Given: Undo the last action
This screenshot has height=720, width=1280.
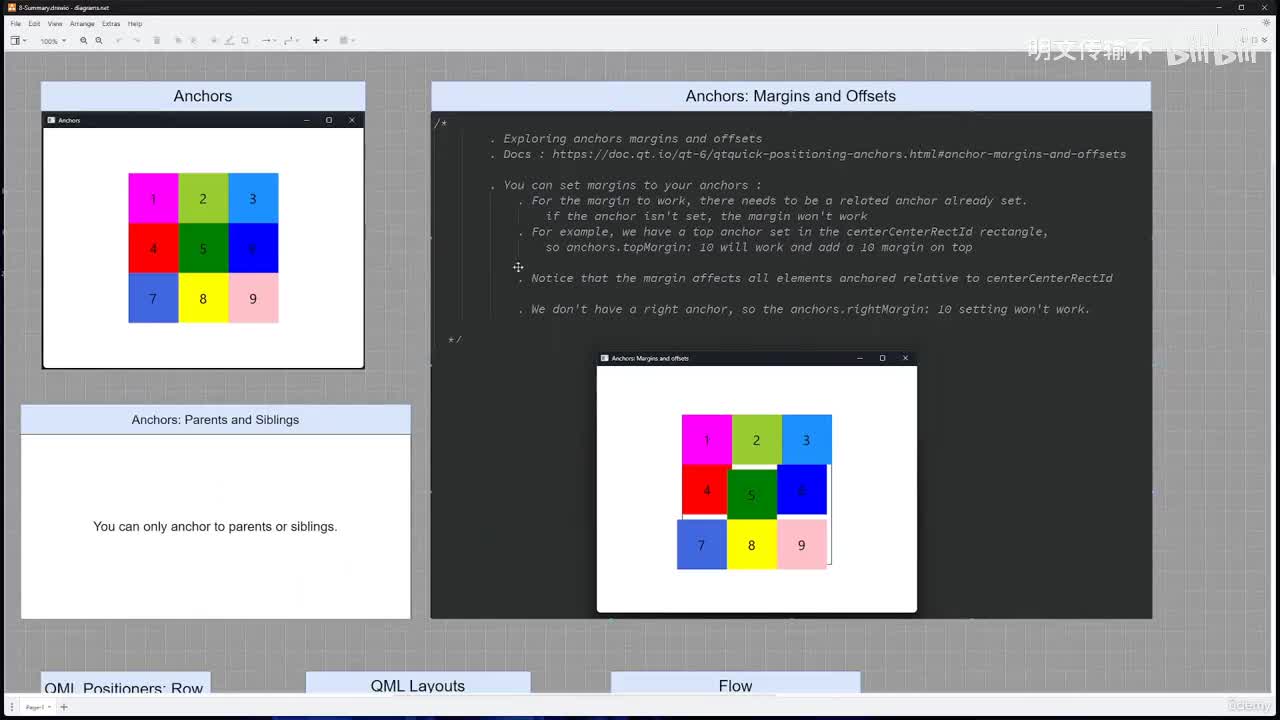Looking at the screenshot, I should [x=119, y=41].
